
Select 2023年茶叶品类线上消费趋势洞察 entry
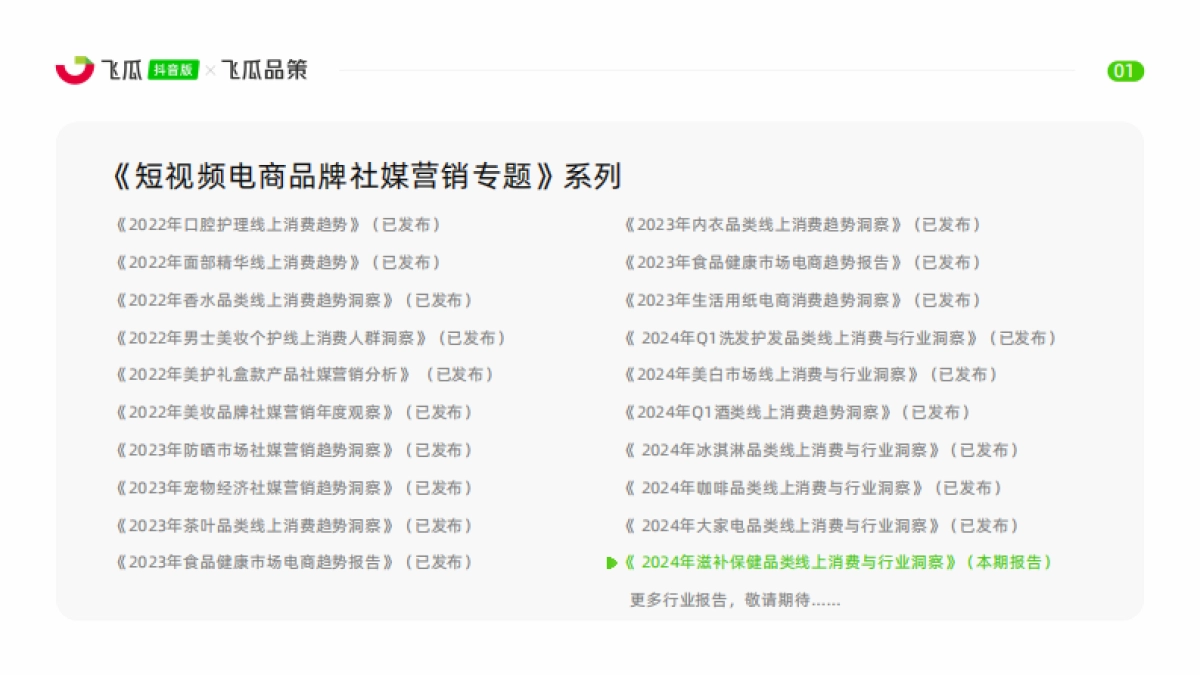click(294, 526)
